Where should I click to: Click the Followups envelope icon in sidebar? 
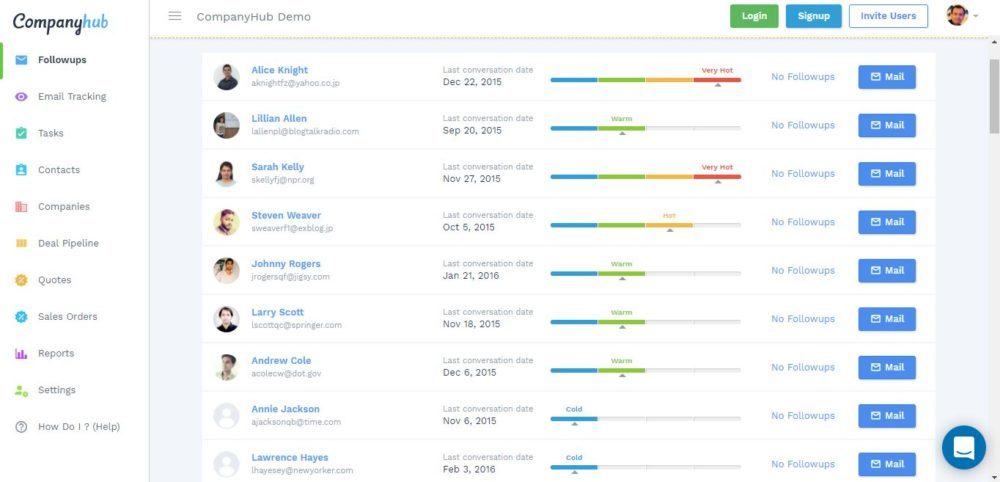point(21,60)
